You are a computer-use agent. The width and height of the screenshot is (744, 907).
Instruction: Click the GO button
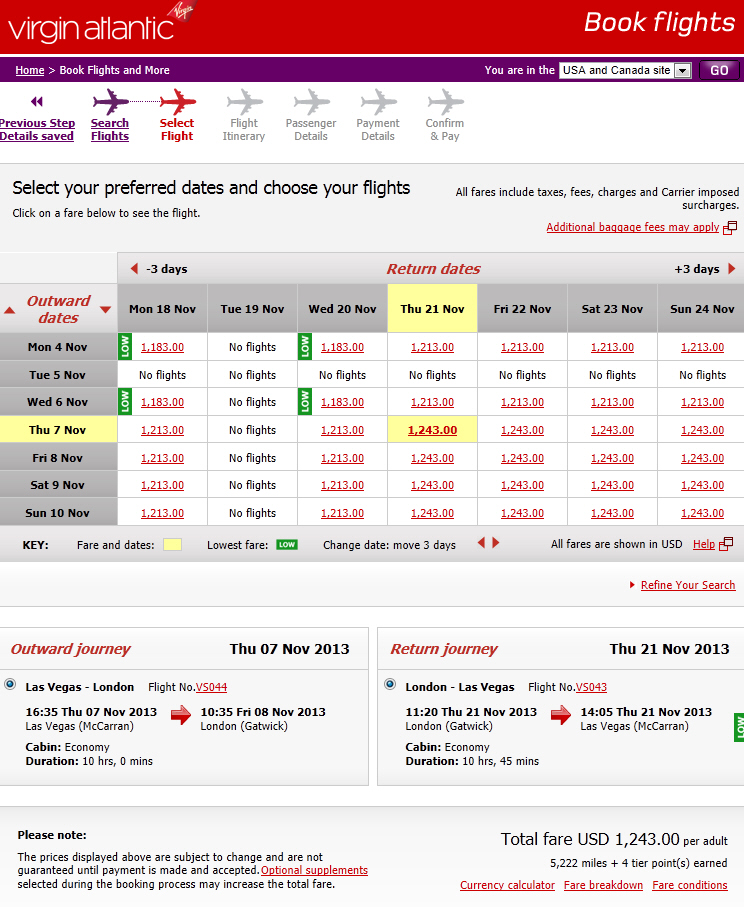tap(719, 70)
